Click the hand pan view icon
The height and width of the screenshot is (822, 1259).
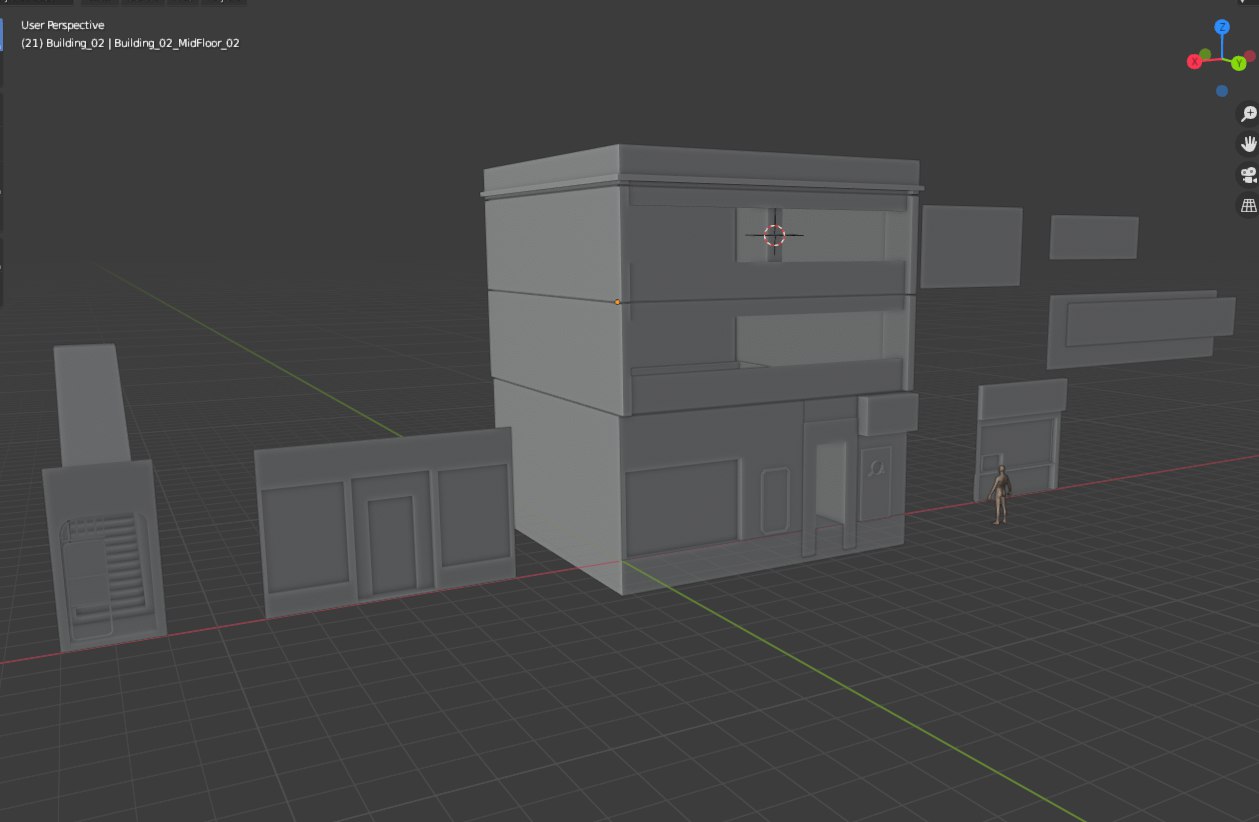pos(1248,144)
